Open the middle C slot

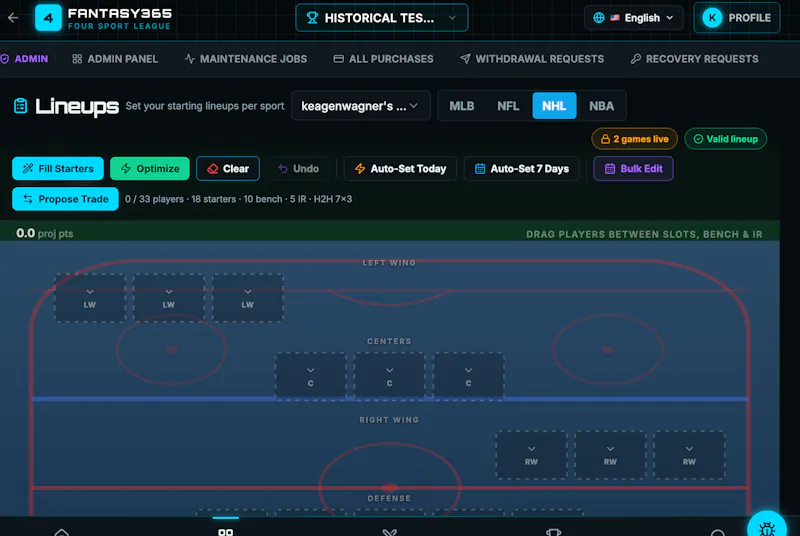pyautogui.click(x=389, y=376)
